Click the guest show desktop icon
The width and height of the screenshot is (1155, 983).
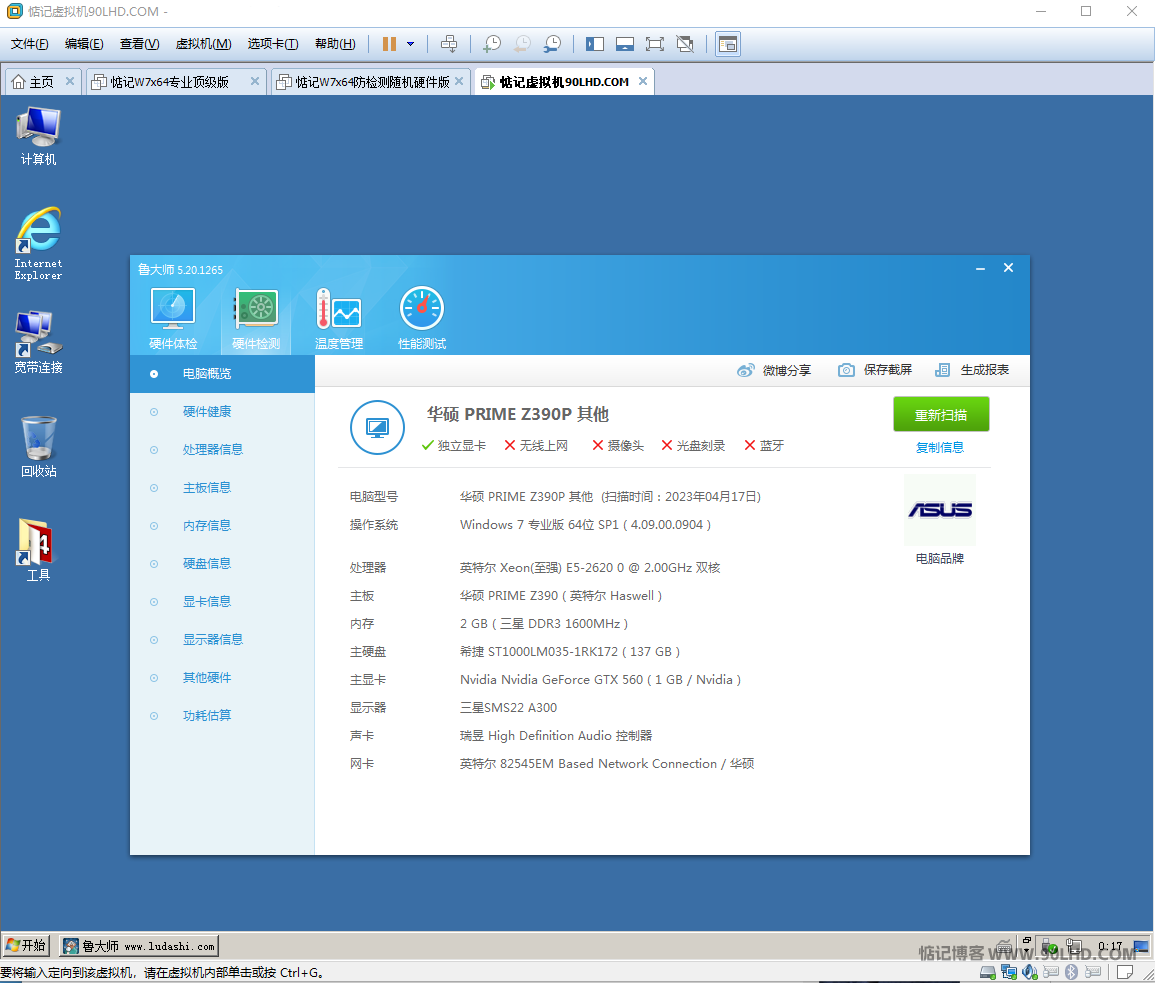tap(1141, 946)
